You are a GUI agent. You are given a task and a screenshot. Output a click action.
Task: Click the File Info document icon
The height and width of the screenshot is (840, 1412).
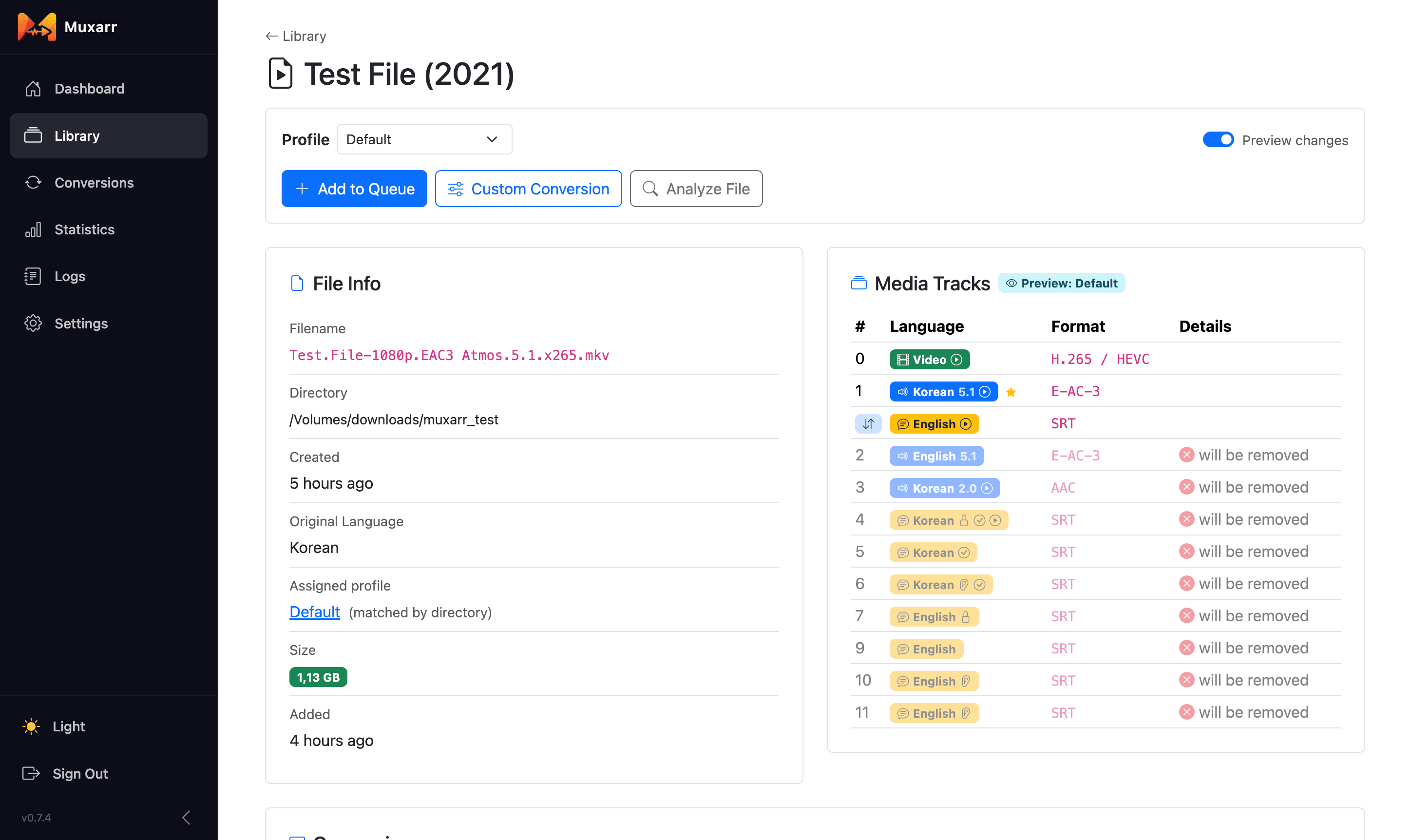(297, 283)
